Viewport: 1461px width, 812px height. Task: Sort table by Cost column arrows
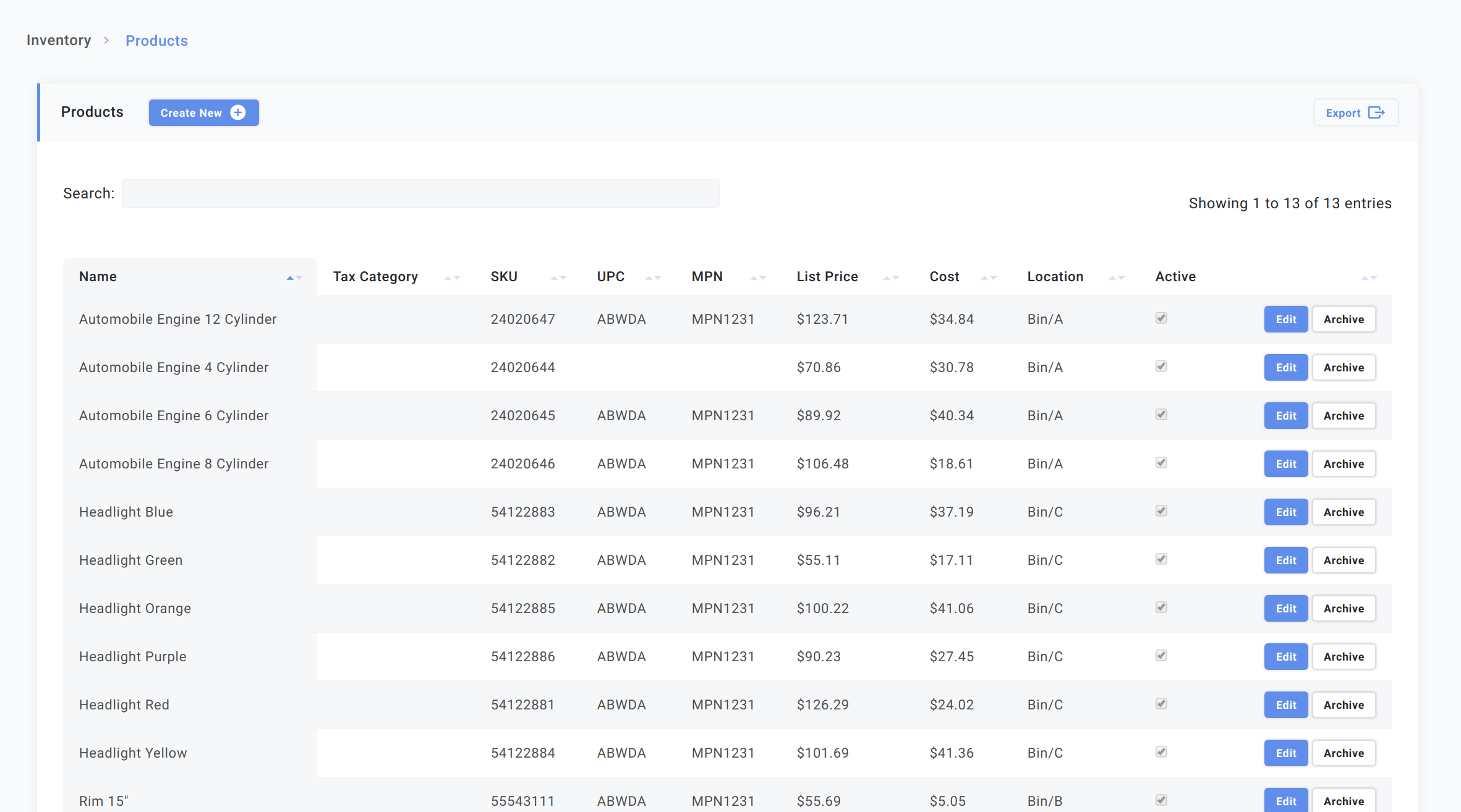(989, 277)
